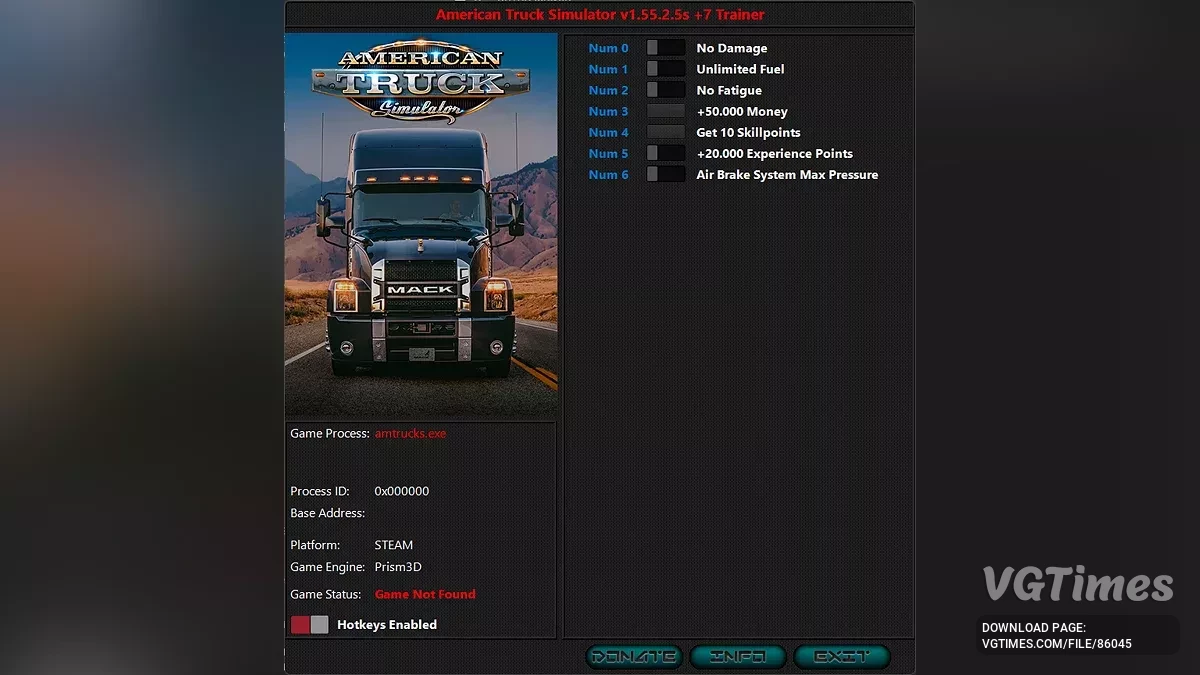Activate the Get 10 Skillpoints bar
The image size is (1200, 675).
click(x=666, y=132)
